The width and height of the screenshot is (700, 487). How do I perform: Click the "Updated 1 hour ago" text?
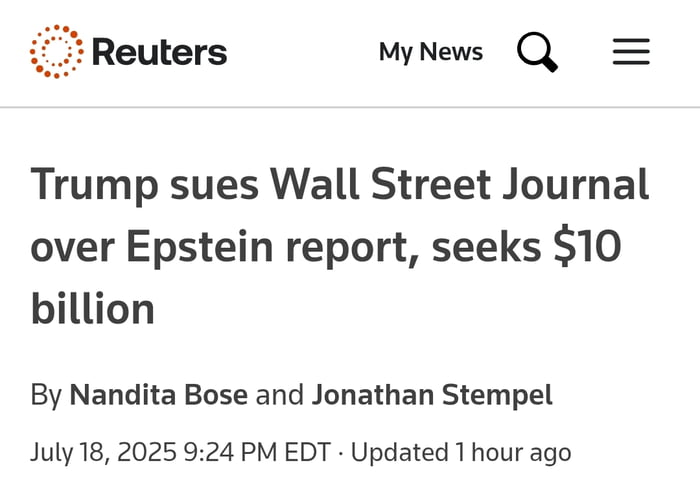[460, 452]
